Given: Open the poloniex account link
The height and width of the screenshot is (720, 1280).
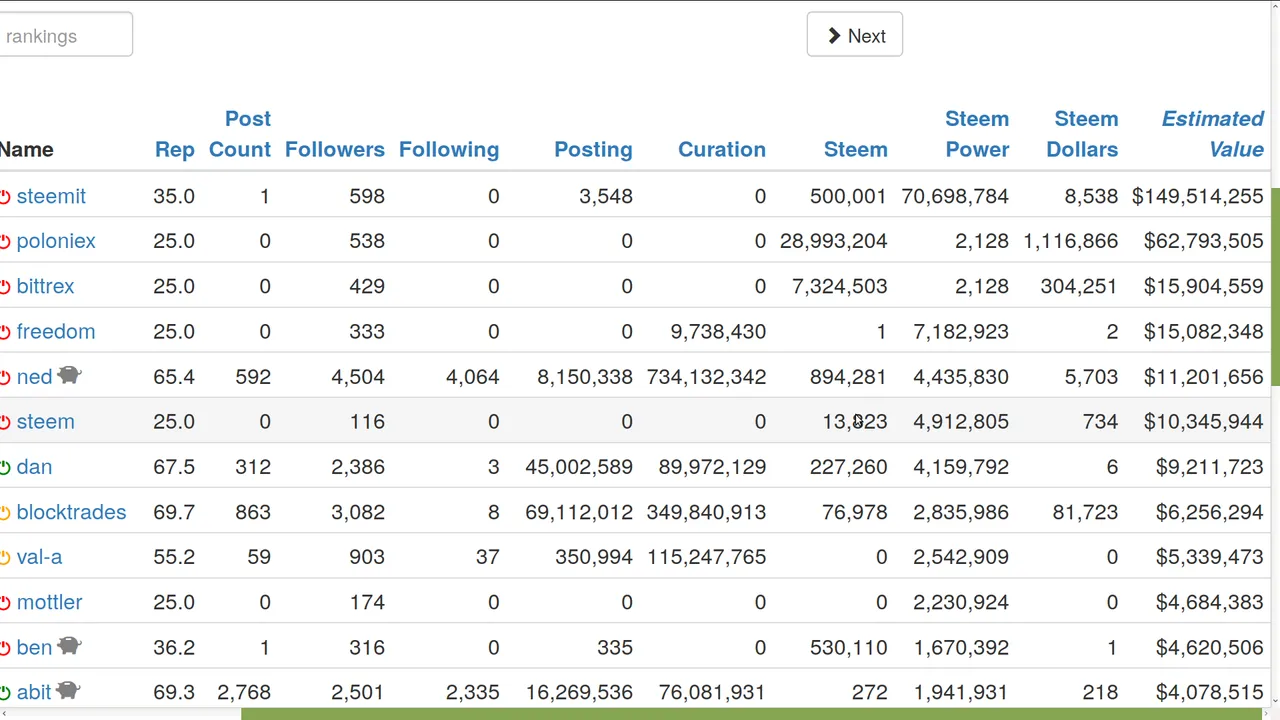Looking at the screenshot, I should coord(56,241).
